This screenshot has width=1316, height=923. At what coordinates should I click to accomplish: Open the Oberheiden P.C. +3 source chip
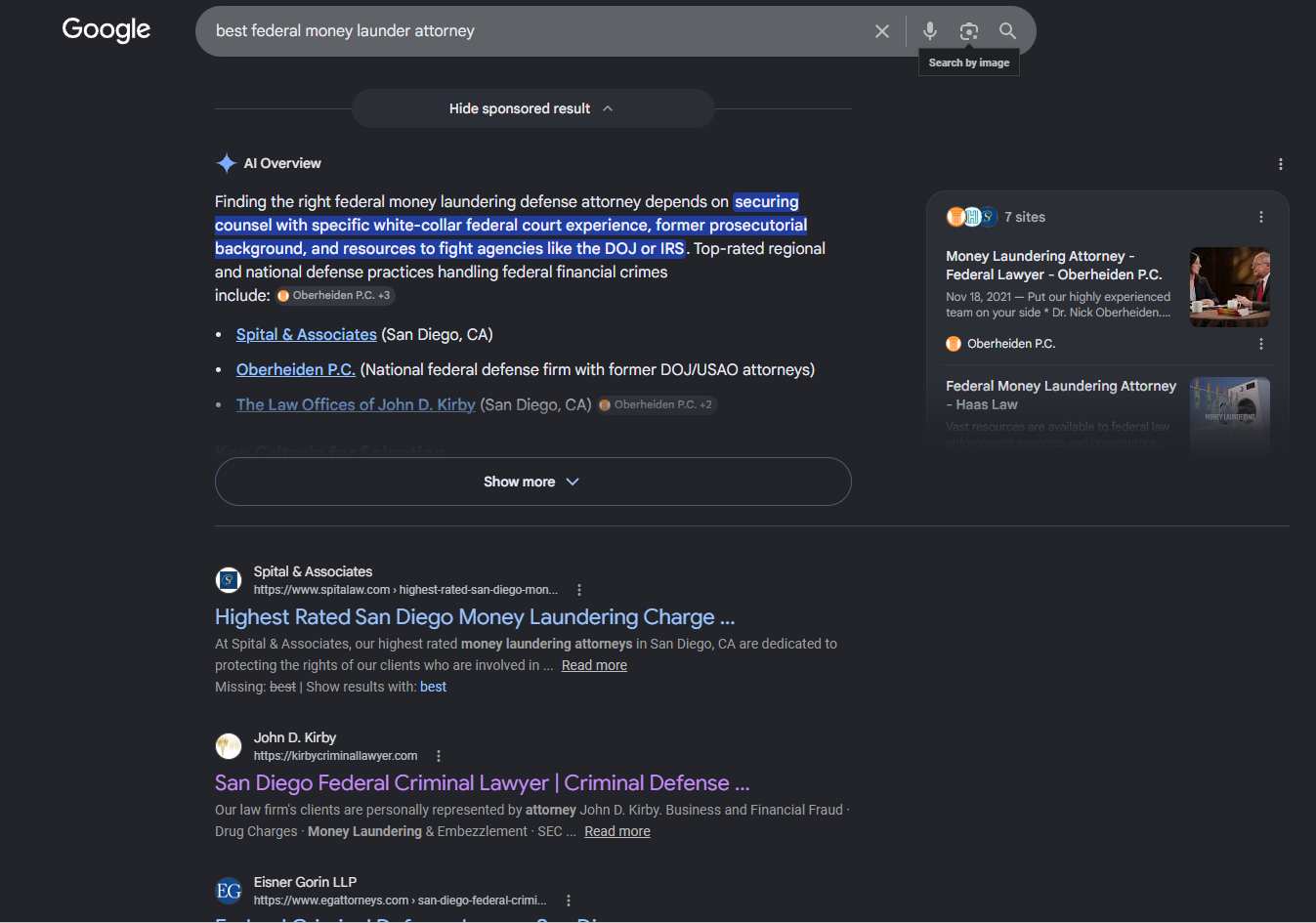(335, 295)
